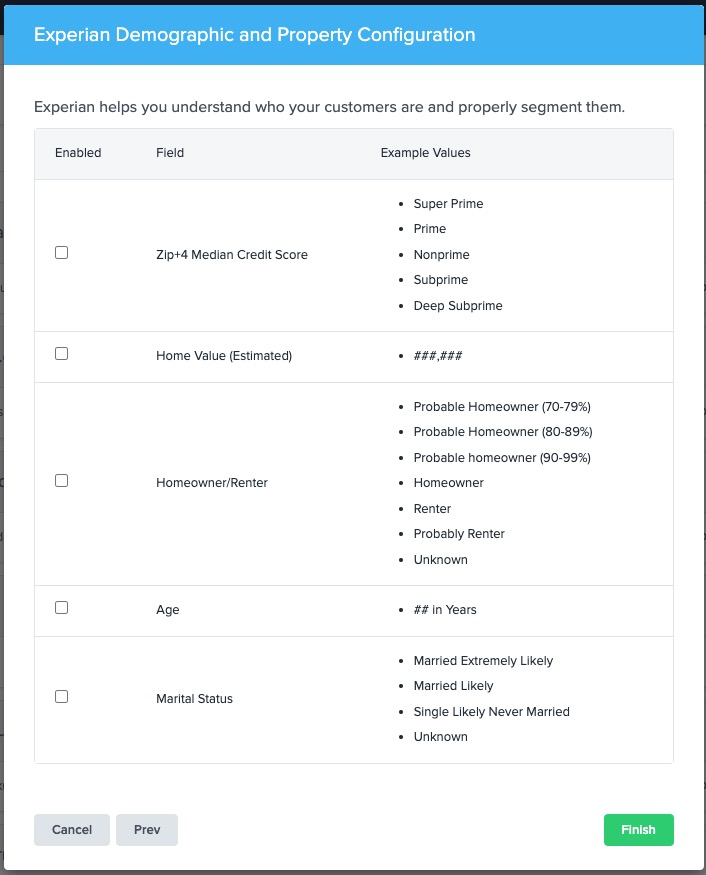Viewport: 706px width, 875px height.
Task: Select the Home Value (Estimated) field label
Action: click(224, 356)
